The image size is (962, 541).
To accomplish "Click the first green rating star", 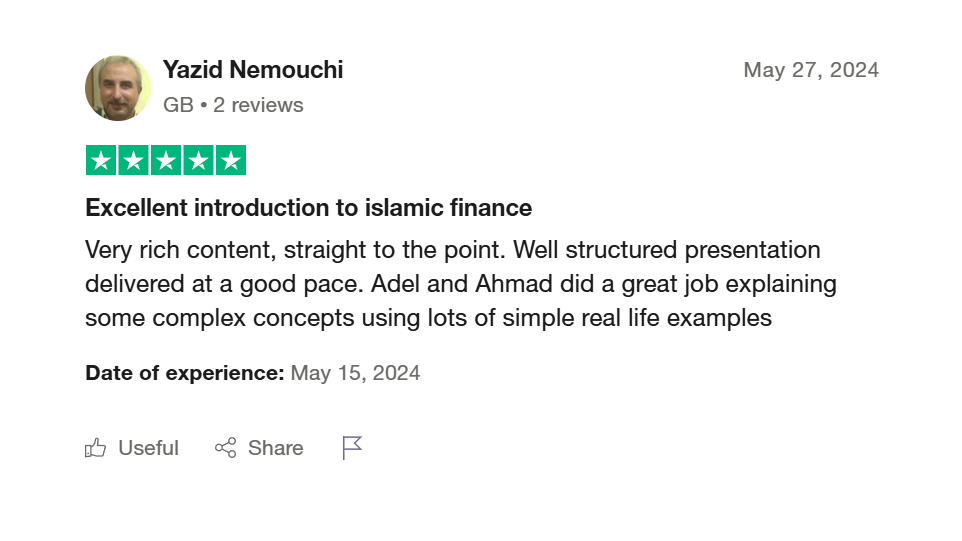I will click(x=101, y=161).
